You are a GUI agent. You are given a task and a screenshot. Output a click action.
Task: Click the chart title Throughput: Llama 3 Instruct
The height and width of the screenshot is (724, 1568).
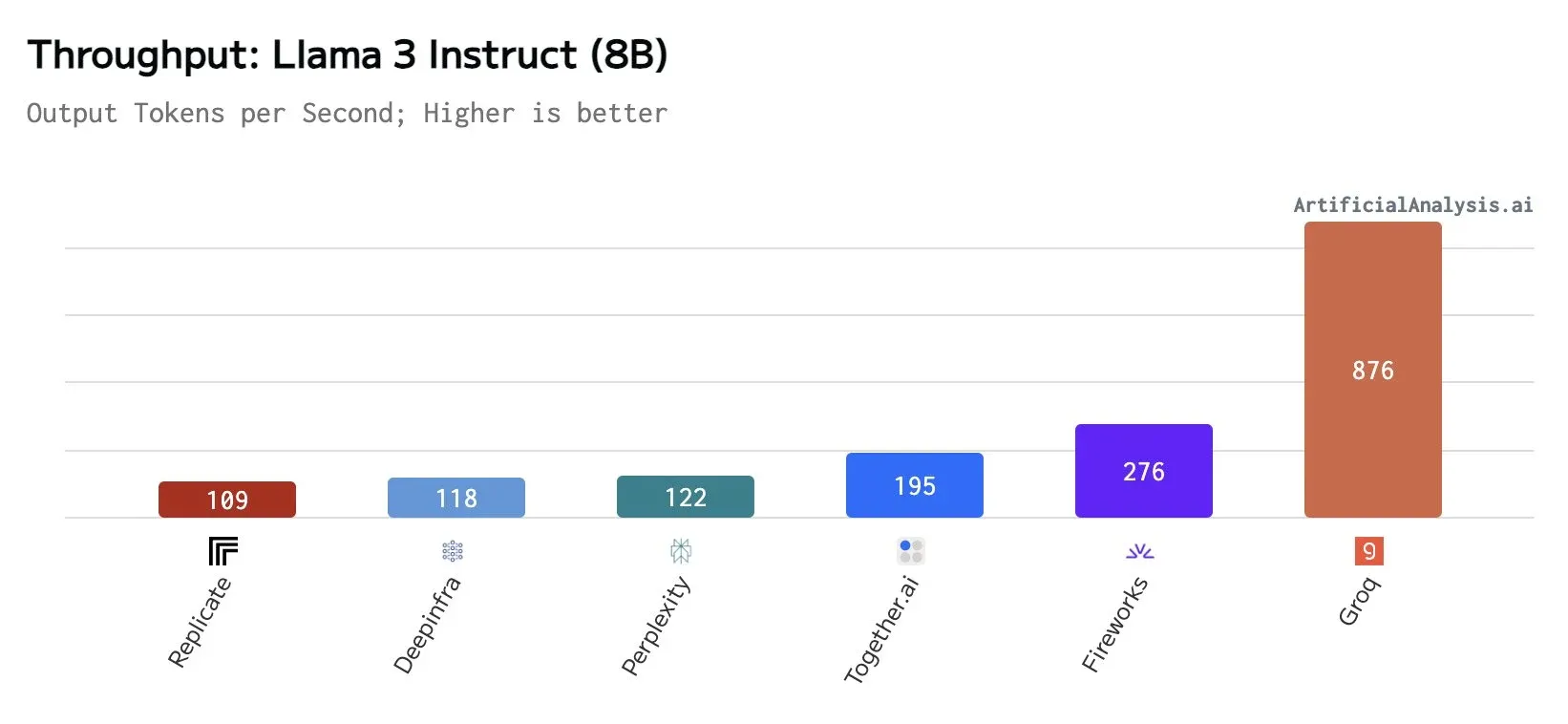pyautogui.click(x=348, y=55)
